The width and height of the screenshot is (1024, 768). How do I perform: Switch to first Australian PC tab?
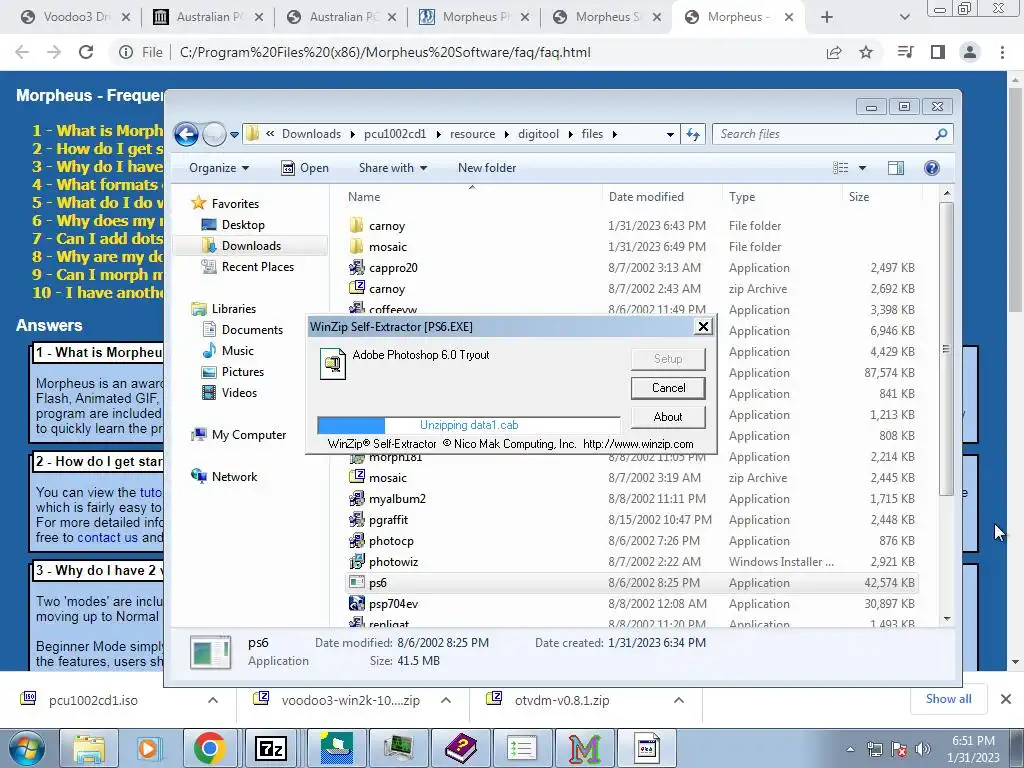pyautogui.click(x=208, y=17)
